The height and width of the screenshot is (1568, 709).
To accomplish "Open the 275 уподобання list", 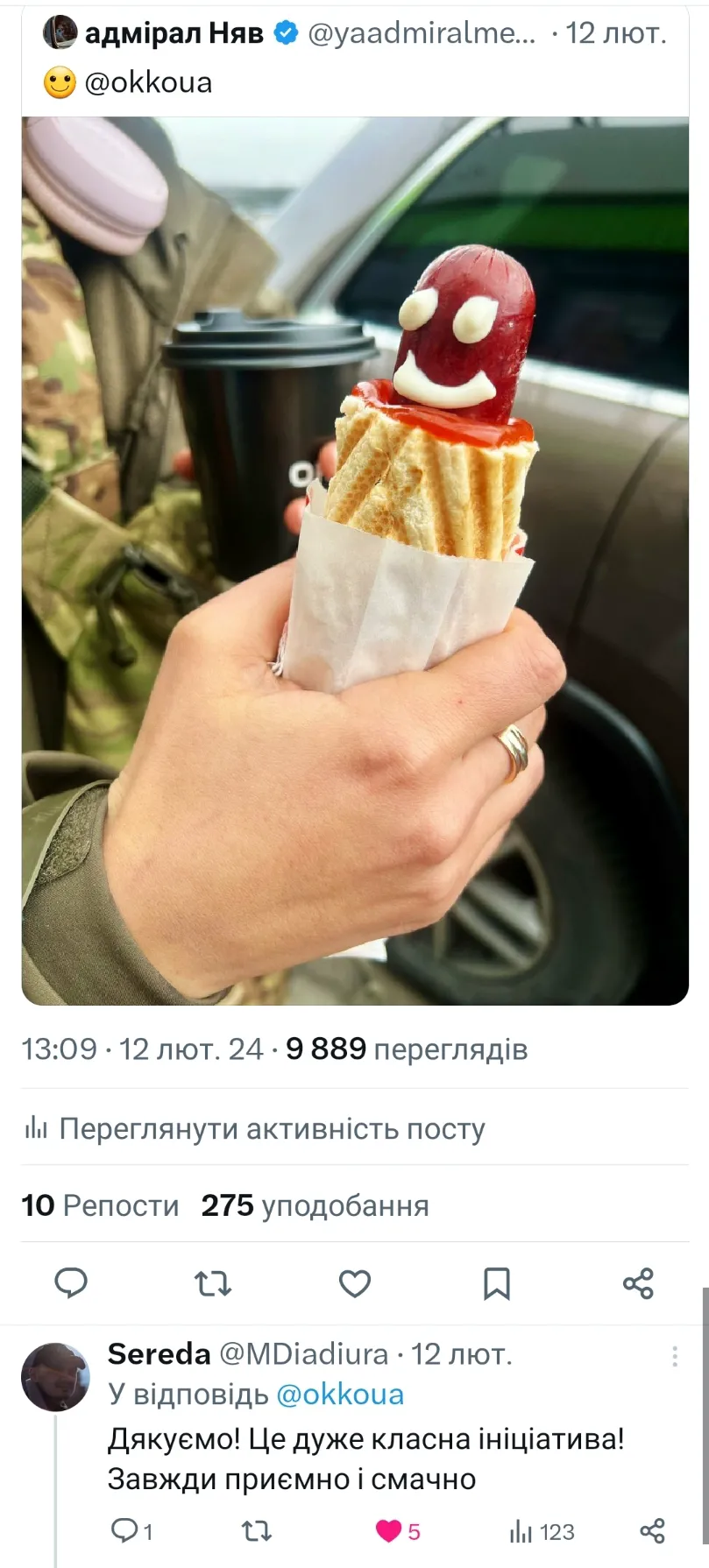I will coord(316,1205).
